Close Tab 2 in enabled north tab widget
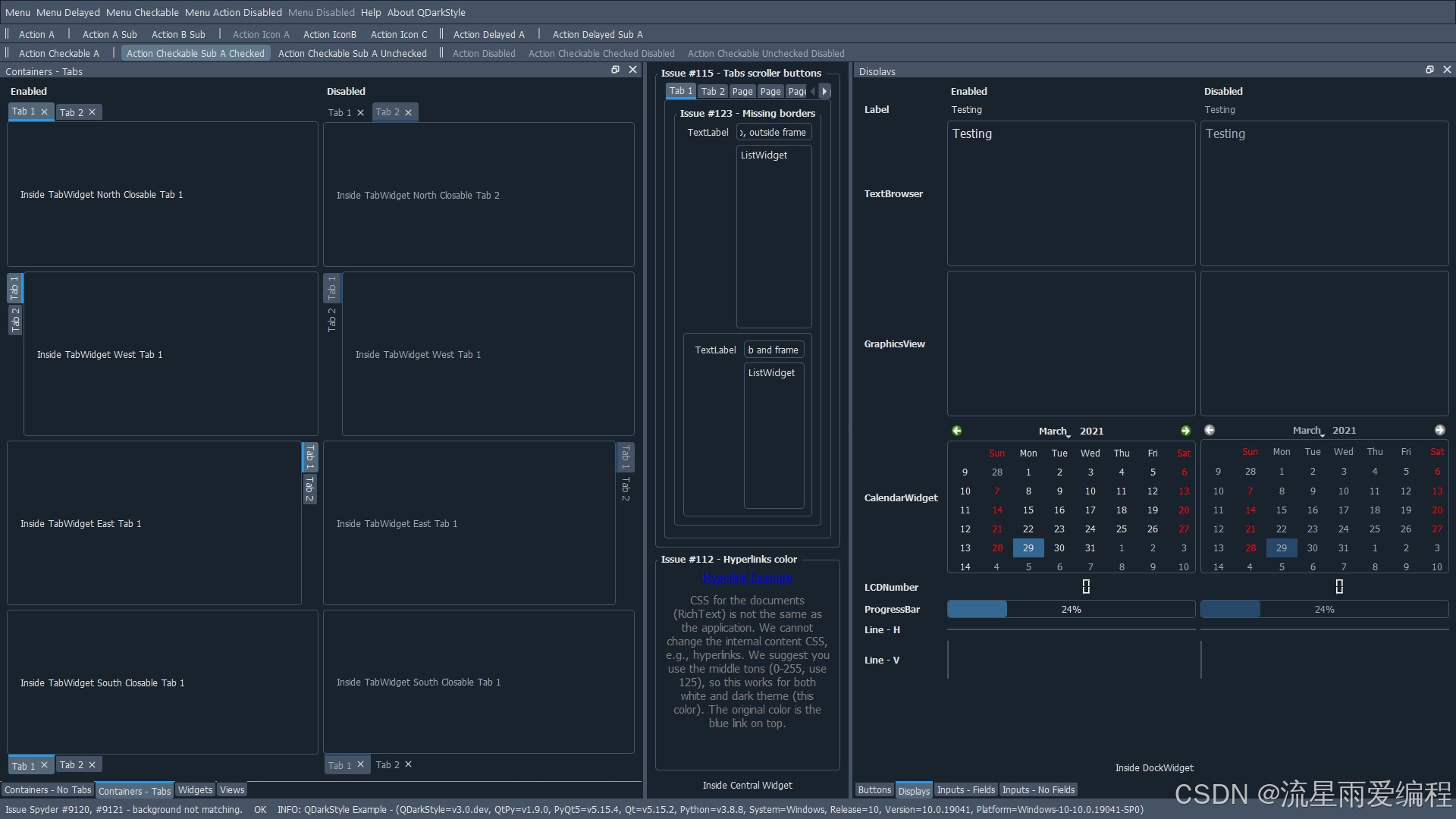The width and height of the screenshot is (1456, 819). pos(93,112)
